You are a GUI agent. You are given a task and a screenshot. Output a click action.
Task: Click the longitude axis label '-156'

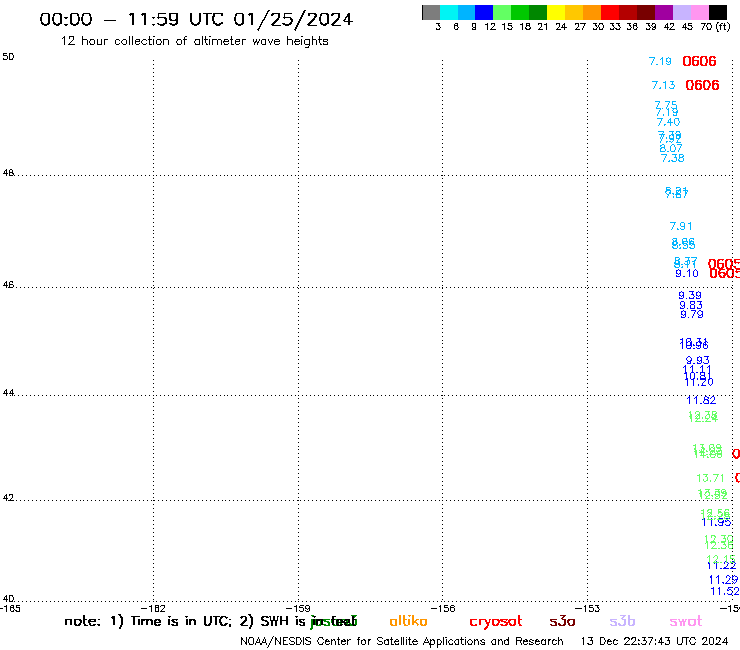pos(443,609)
